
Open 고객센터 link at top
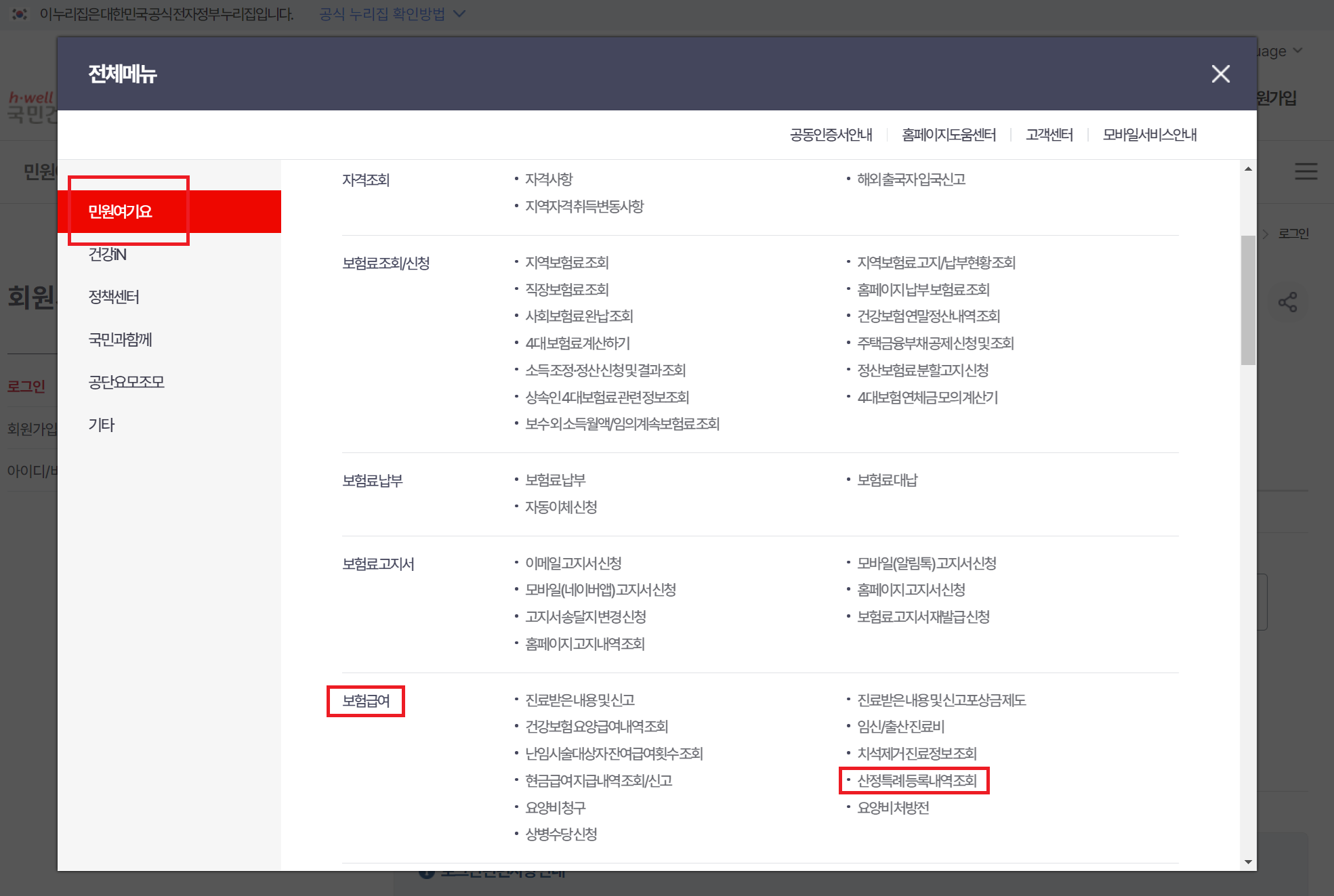(x=1049, y=135)
